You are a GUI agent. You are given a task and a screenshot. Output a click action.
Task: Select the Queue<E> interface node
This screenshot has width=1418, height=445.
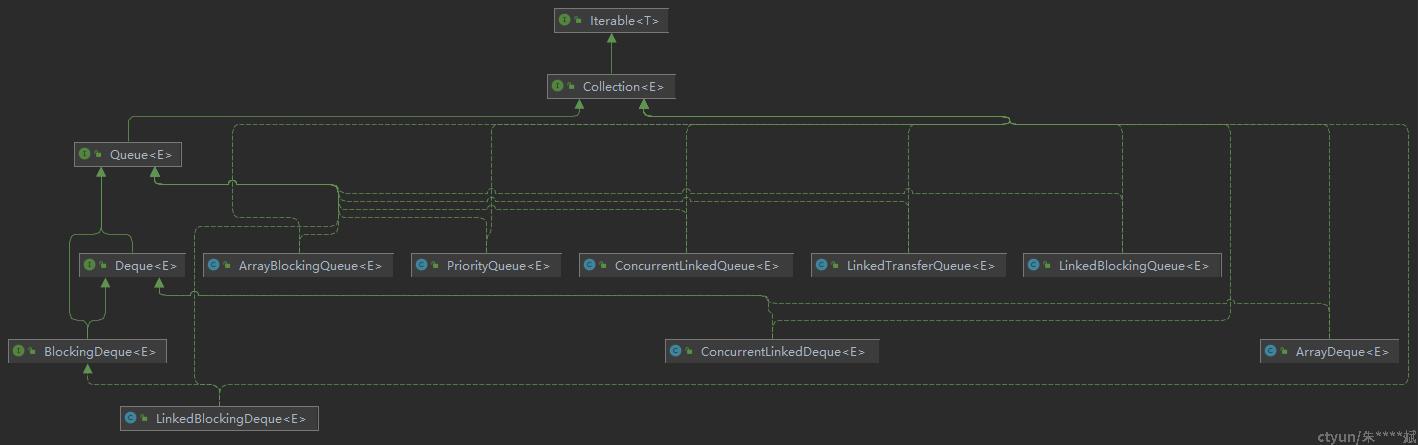128,154
